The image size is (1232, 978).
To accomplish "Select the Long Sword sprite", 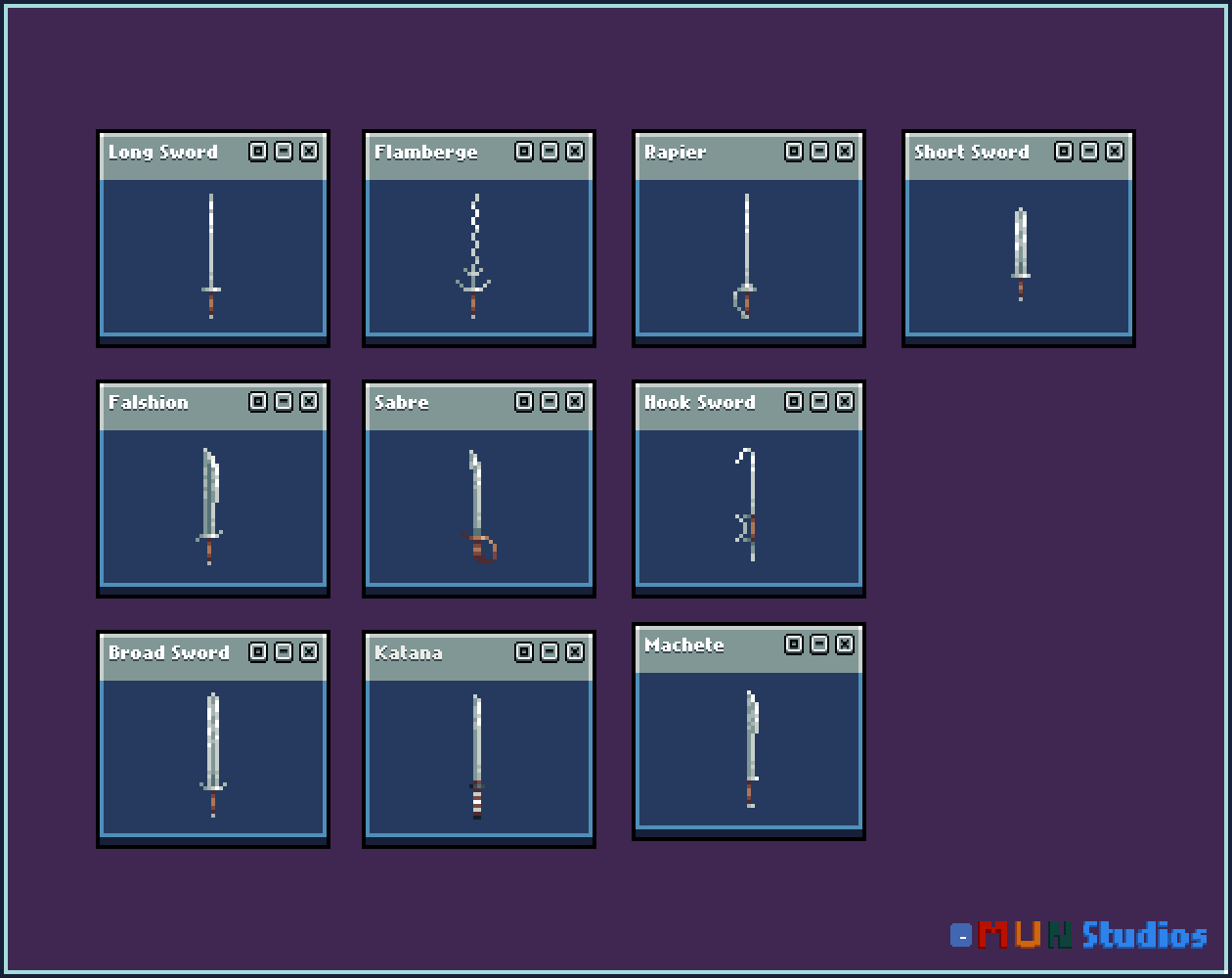I will [213, 254].
